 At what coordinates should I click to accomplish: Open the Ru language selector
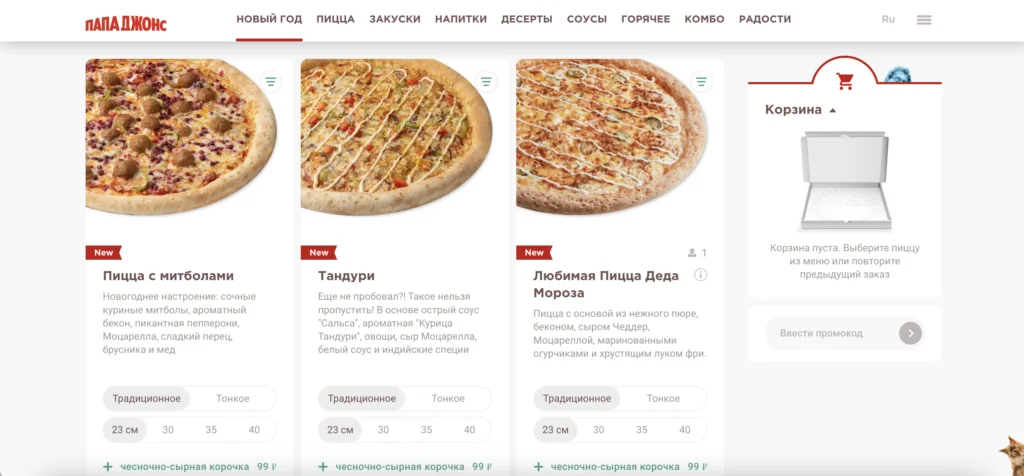click(888, 20)
